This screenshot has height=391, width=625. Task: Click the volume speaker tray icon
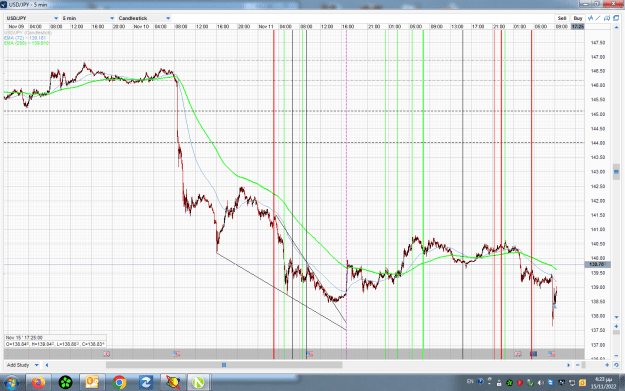(541, 383)
